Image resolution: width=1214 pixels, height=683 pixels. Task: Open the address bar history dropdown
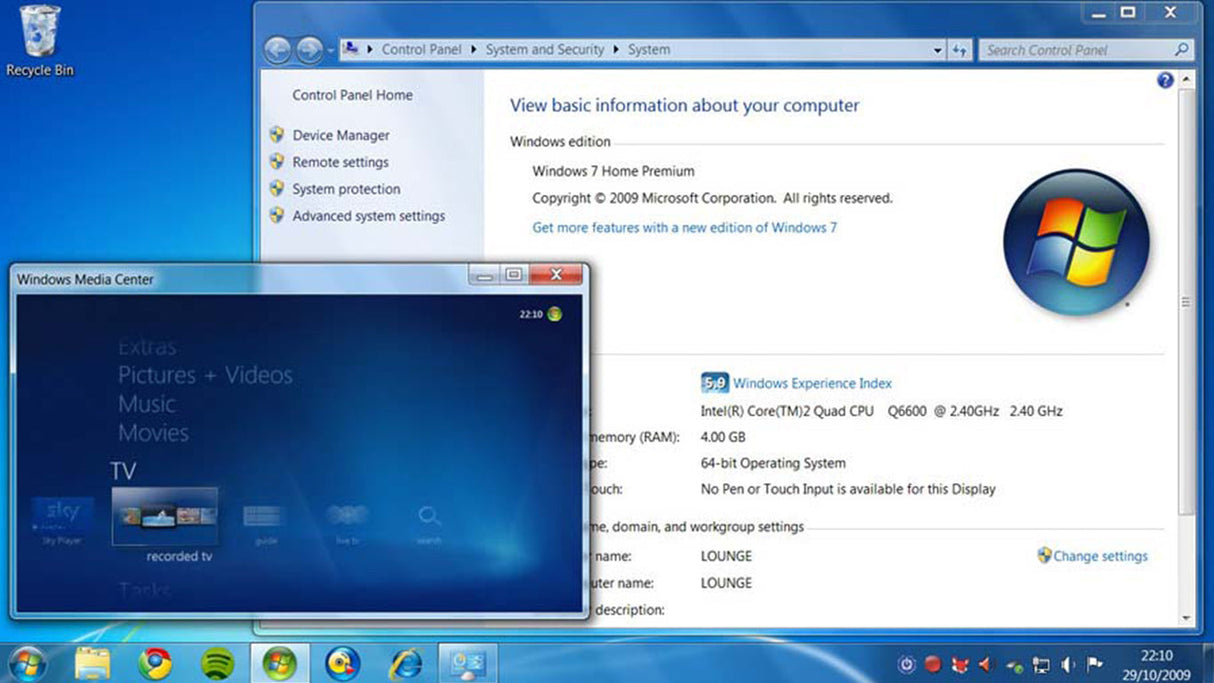[x=936, y=49]
